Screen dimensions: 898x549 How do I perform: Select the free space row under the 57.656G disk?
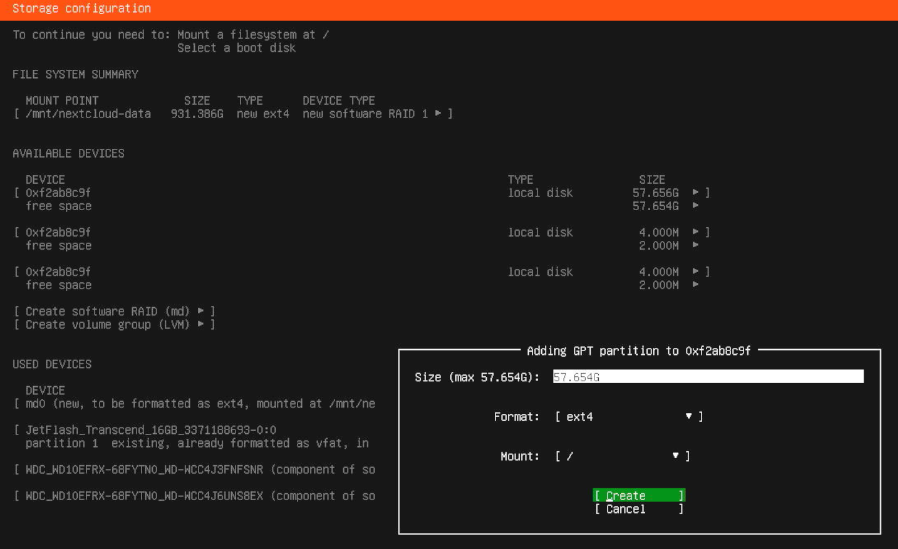(58, 206)
